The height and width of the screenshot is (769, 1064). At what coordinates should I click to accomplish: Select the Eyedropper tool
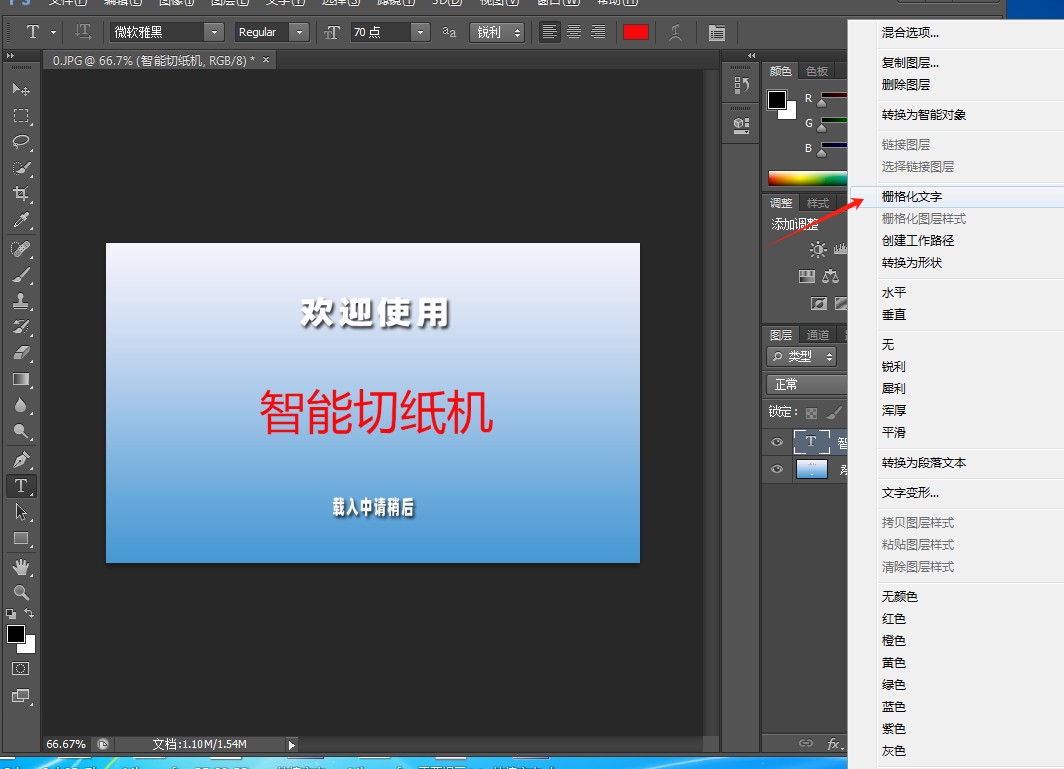tap(21, 220)
